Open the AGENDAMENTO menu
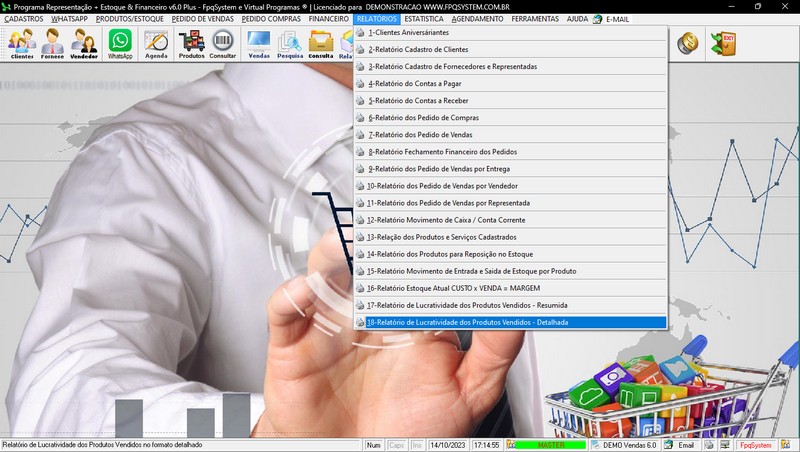800x452 pixels. click(x=478, y=19)
